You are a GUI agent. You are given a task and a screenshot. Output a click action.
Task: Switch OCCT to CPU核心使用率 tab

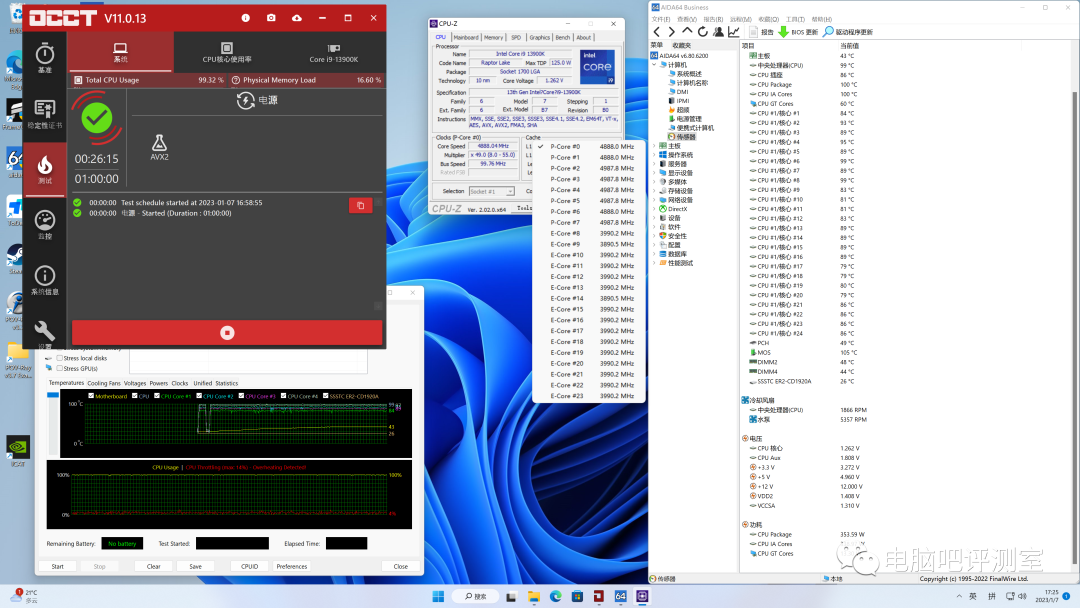(x=227, y=52)
